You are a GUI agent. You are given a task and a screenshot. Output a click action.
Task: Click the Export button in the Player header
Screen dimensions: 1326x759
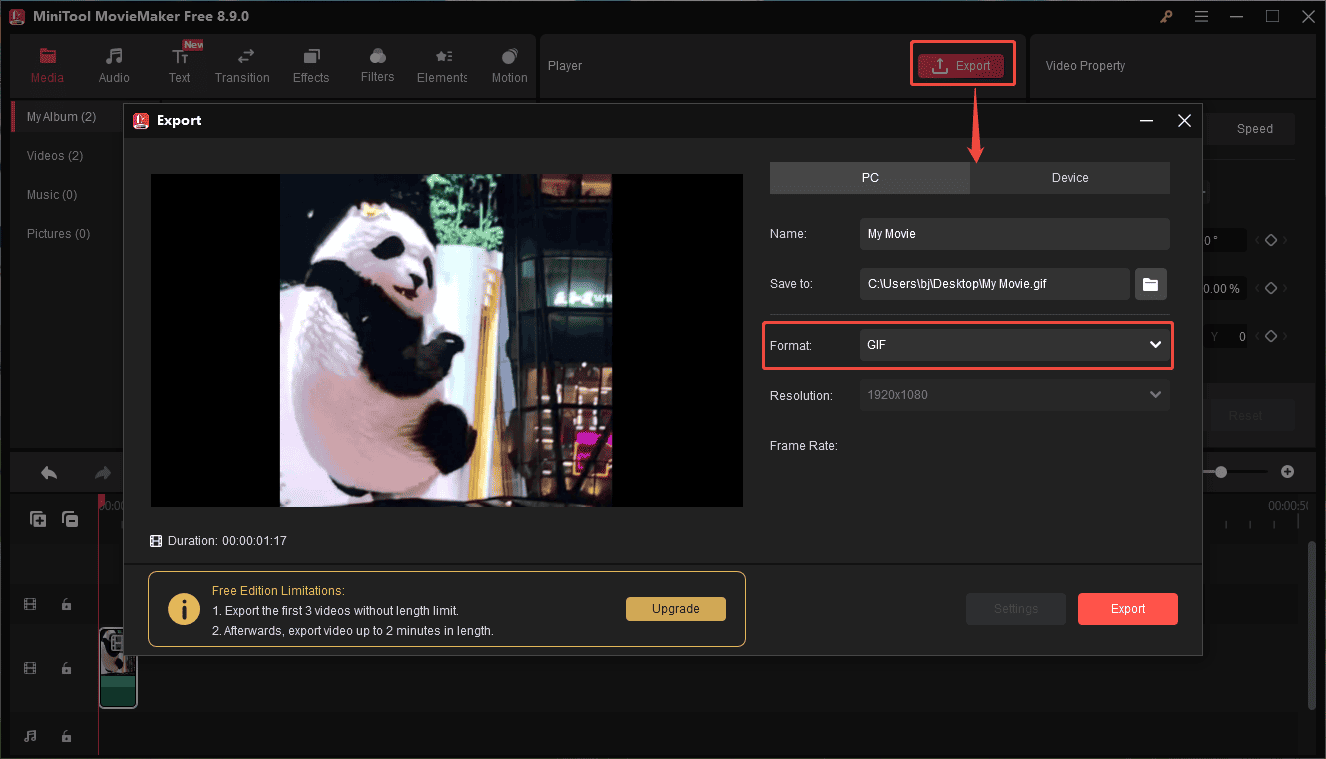coord(962,66)
